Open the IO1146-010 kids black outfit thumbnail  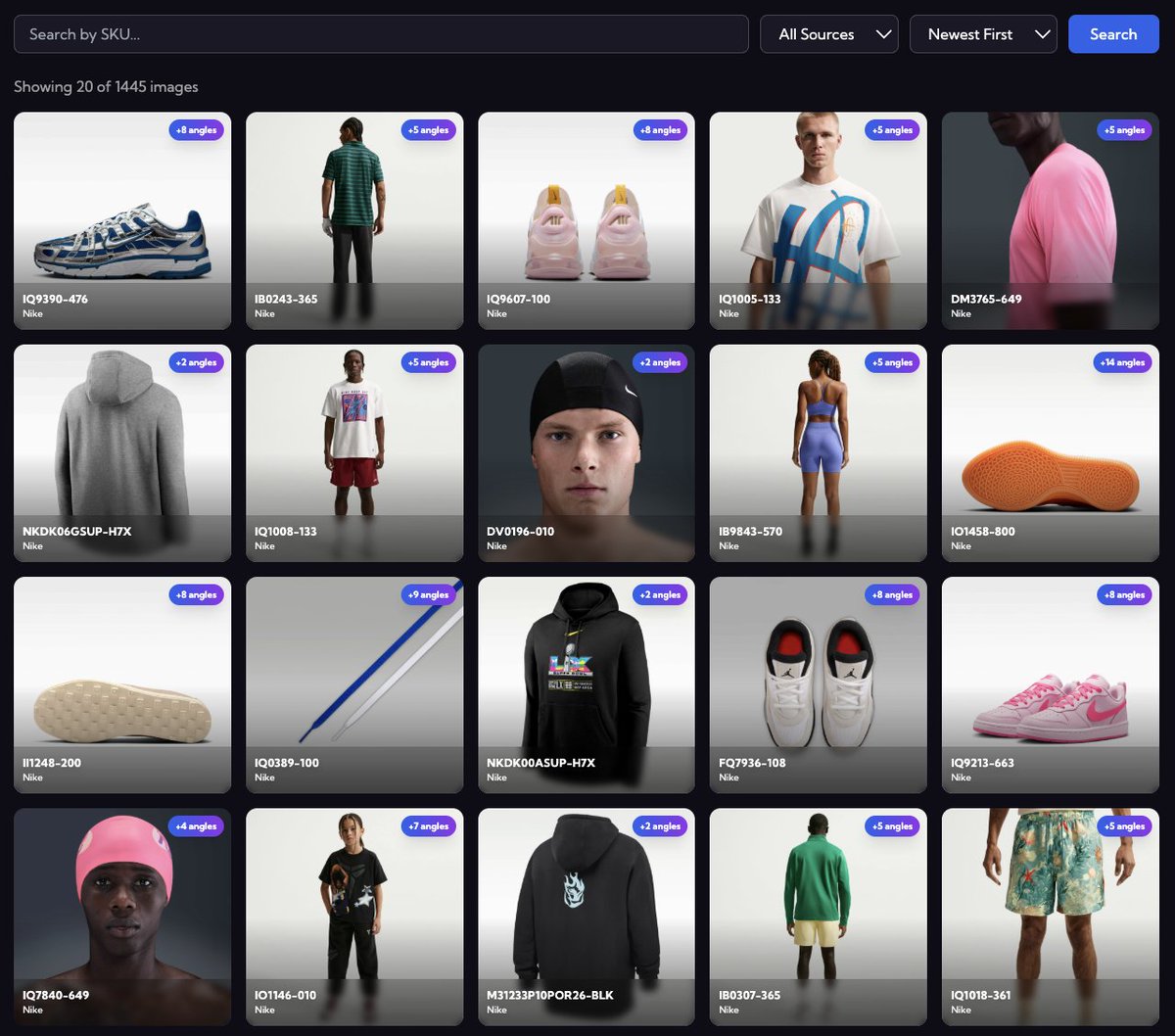[x=354, y=917]
